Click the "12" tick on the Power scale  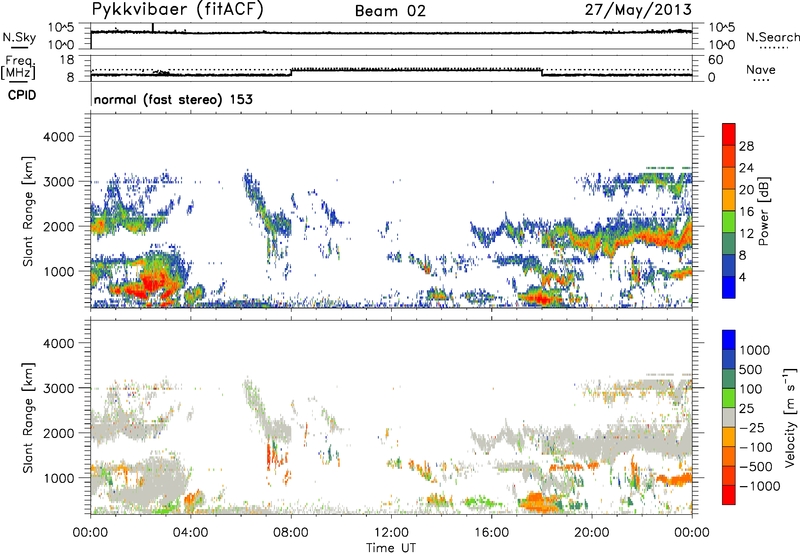[746, 234]
